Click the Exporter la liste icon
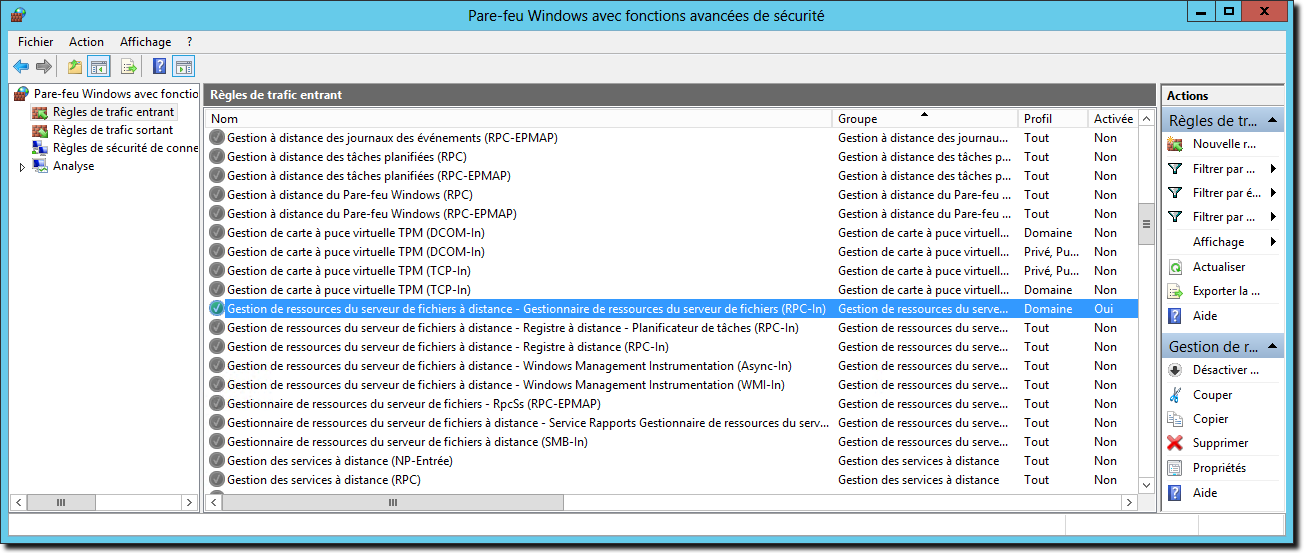This screenshot has height=553, width=1304. pyautogui.click(x=1176, y=291)
